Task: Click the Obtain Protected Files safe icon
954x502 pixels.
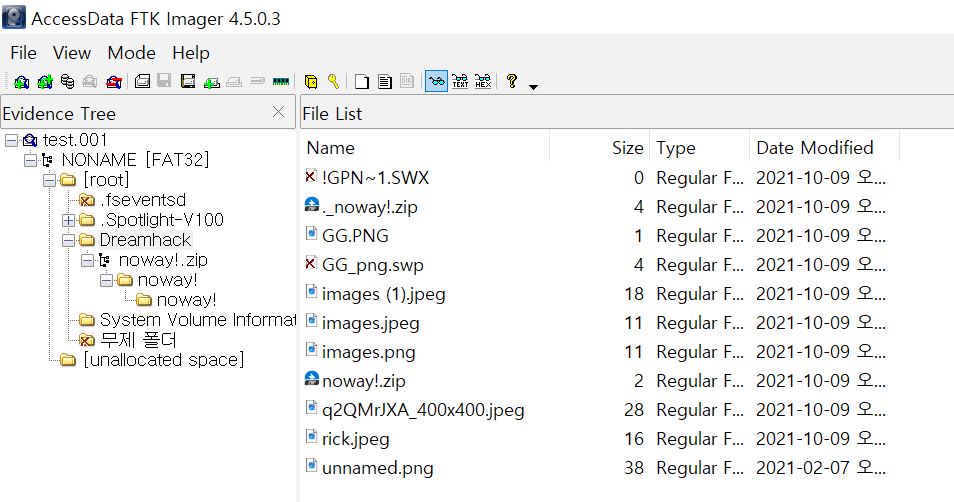Action: pyautogui.click(x=310, y=82)
